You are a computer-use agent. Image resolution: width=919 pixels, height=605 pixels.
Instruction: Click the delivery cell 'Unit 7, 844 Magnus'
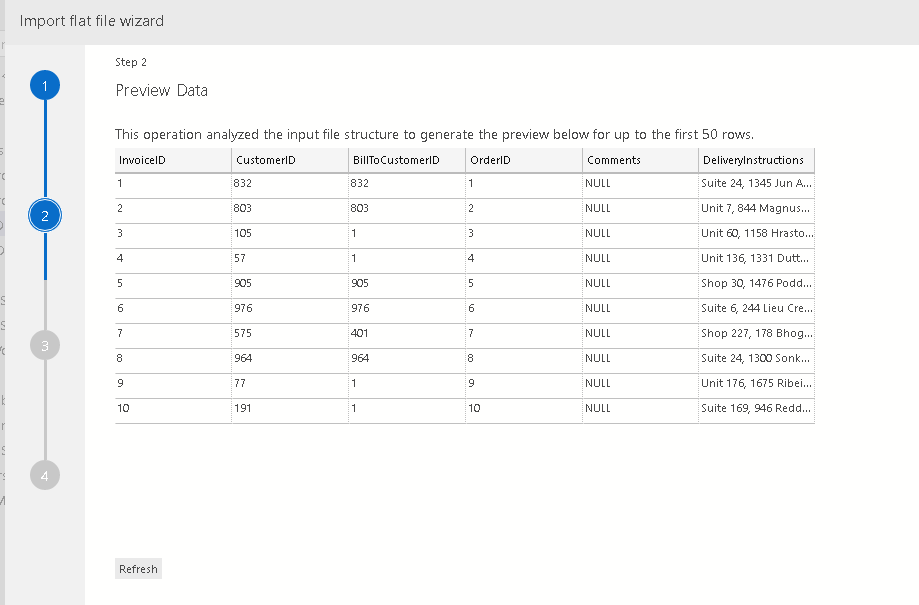756,209
